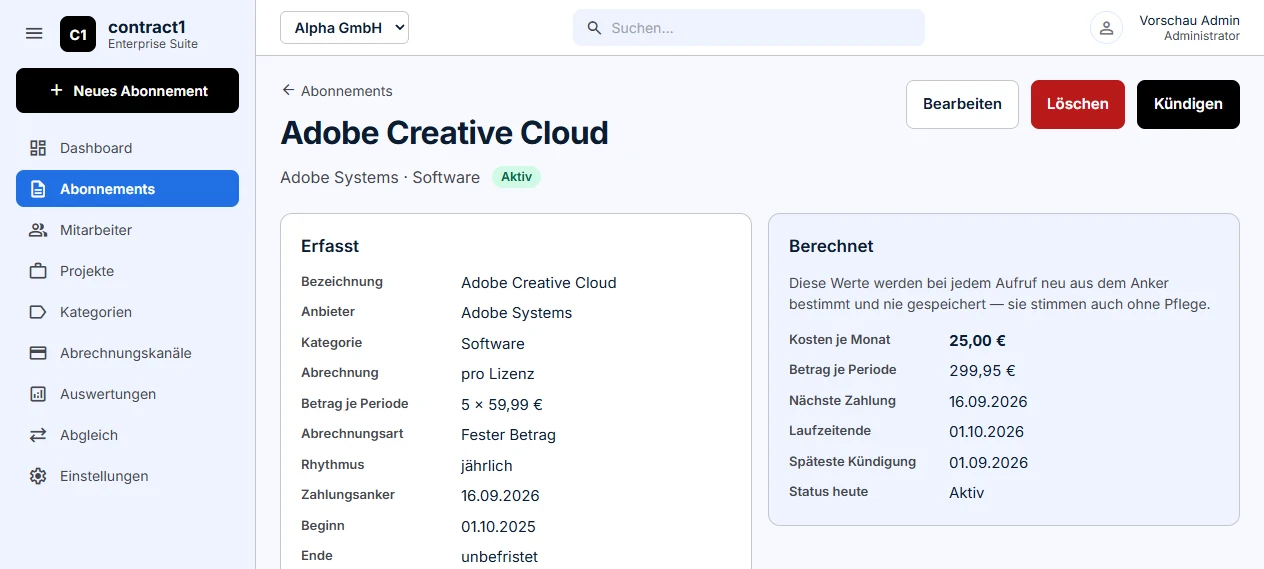Click the C1 contract1 logo
Viewport: 1264px width, 569px height.
[78, 34]
